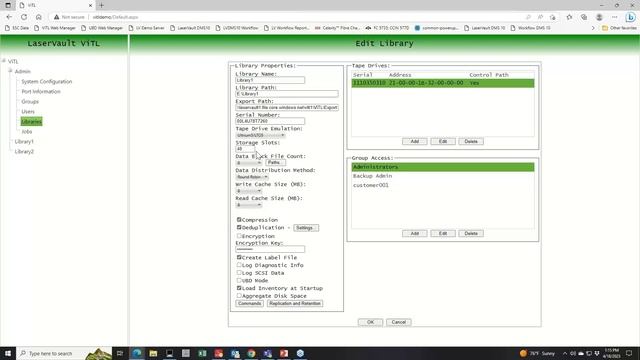
Task: Toggle the Compression checkbox
Action: [239, 220]
